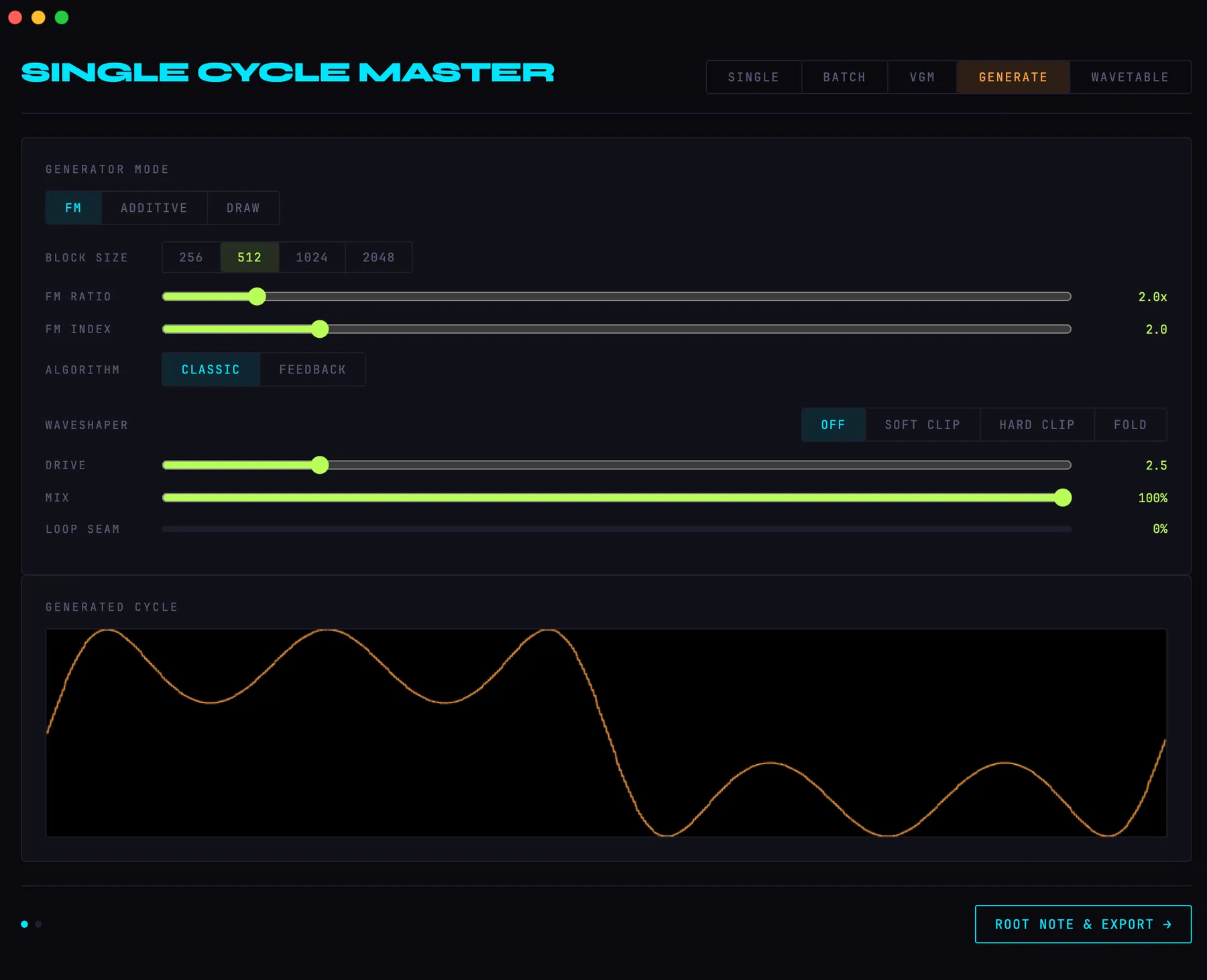Set block size to 2048
Viewport: 1207px width, 980px height.
click(x=379, y=257)
